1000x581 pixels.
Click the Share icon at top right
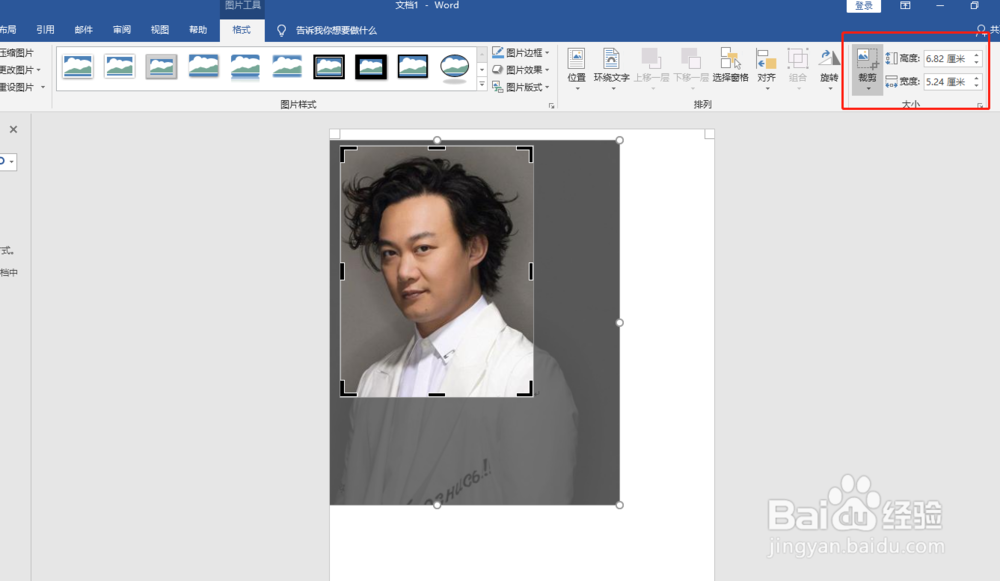pyautogui.click(x=982, y=30)
